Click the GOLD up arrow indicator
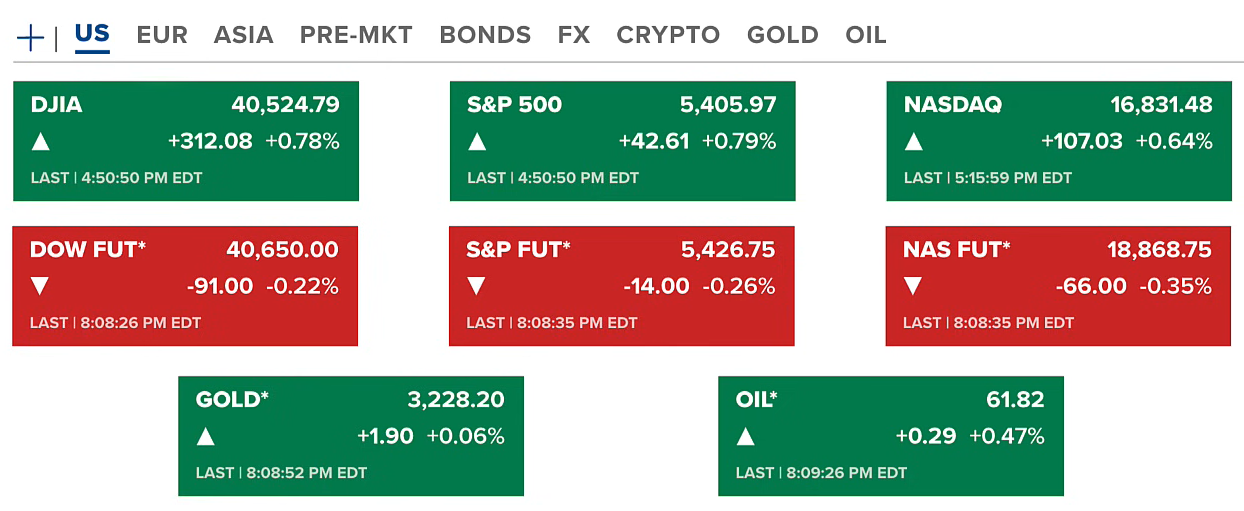The image size is (1244, 511). (206, 436)
